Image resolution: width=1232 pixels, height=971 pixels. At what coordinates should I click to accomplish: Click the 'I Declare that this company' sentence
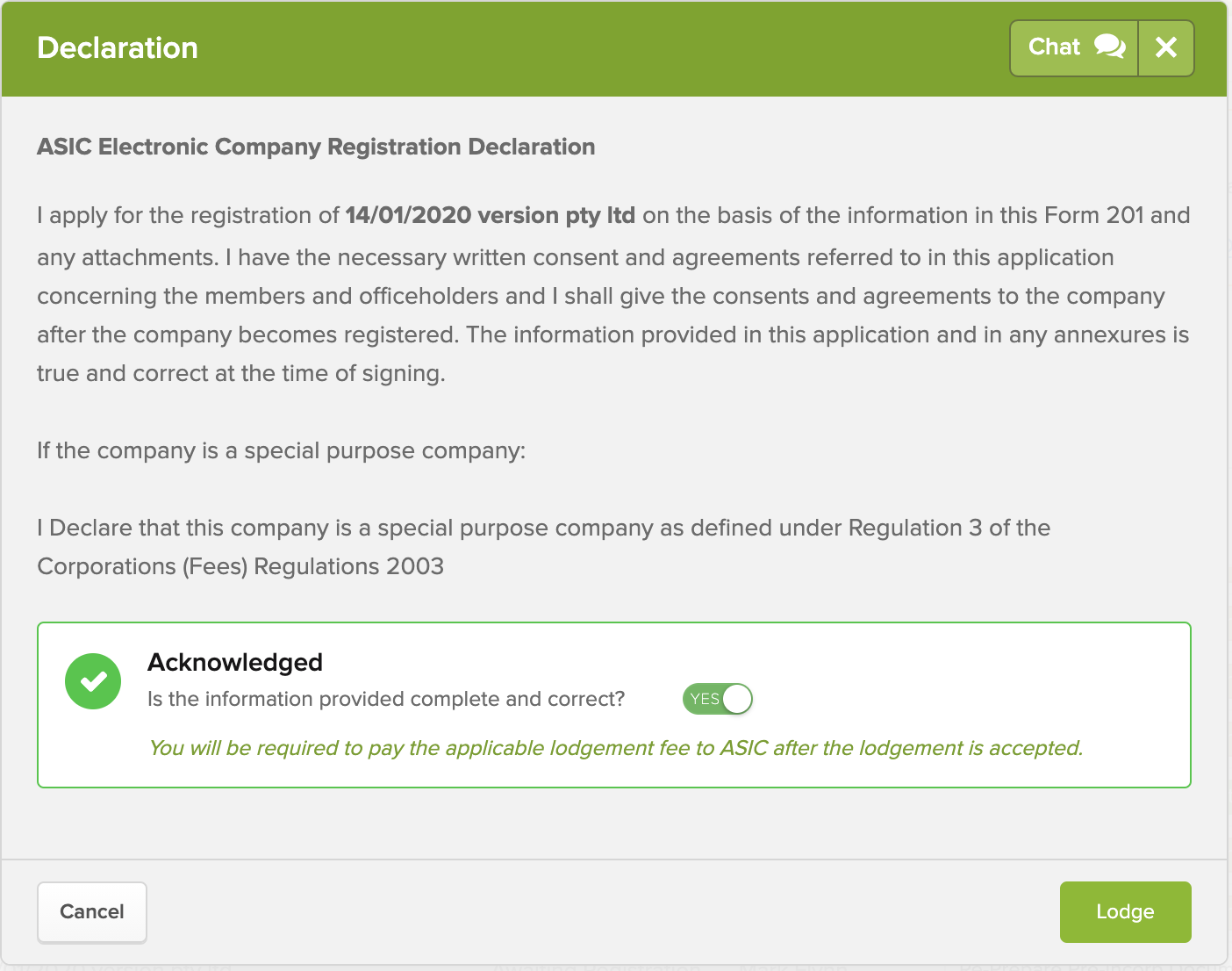(544, 528)
